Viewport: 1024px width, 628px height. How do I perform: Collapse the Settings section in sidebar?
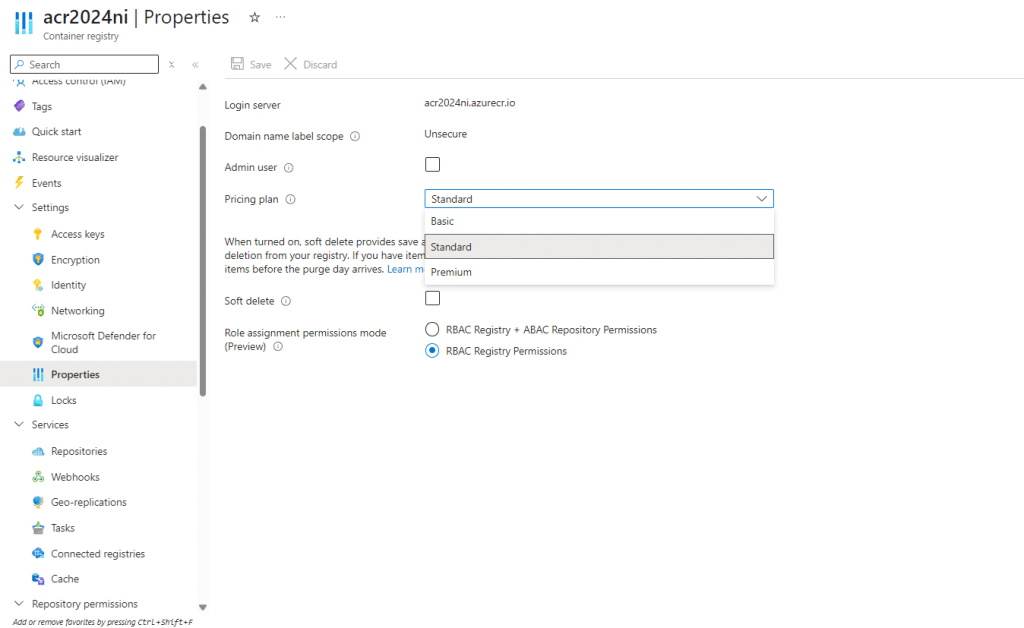pyautogui.click(x=19, y=208)
